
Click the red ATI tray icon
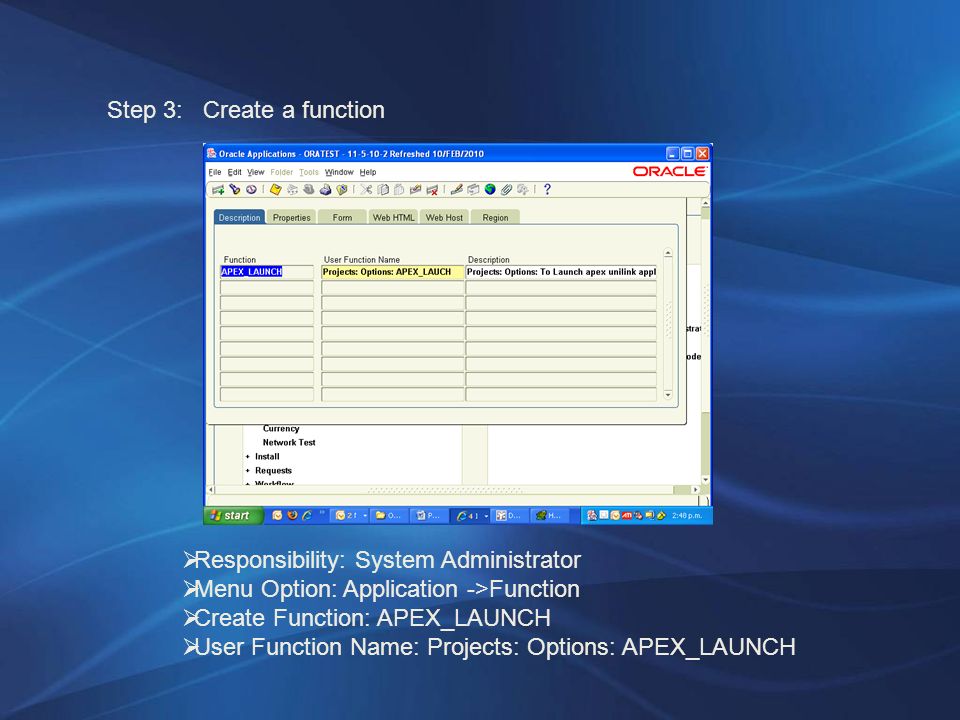click(626, 516)
